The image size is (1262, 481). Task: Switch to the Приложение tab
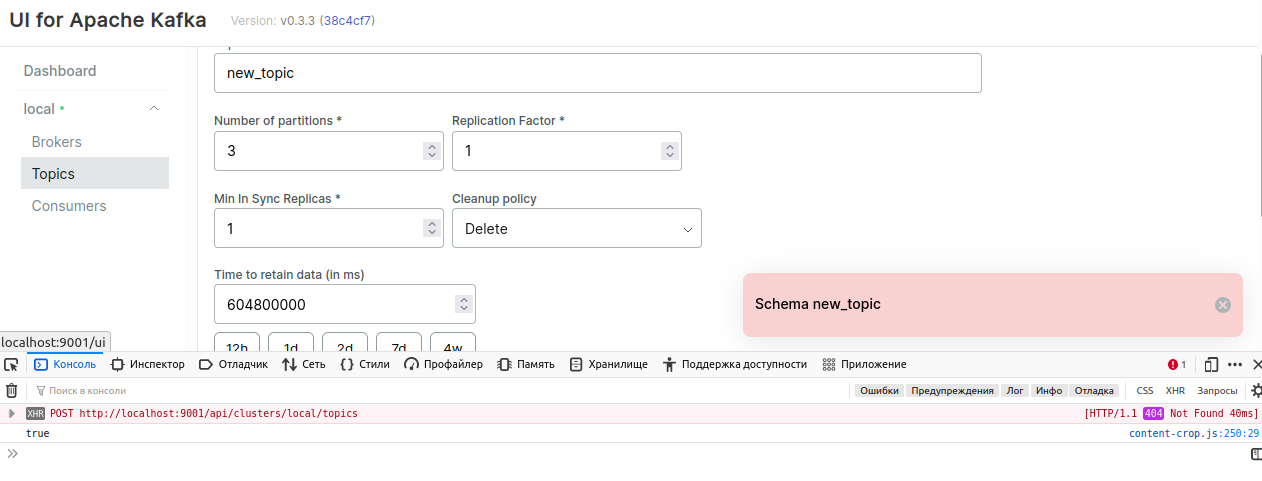pos(864,364)
